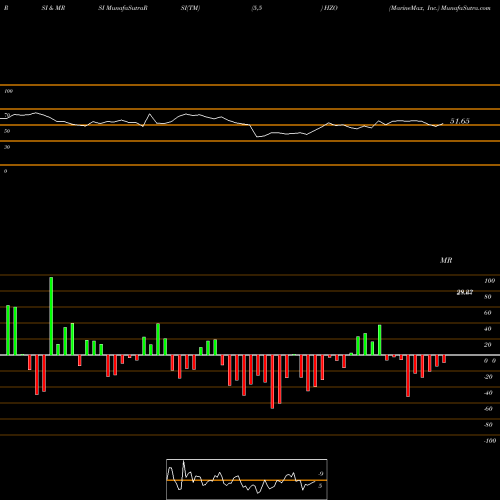Click the RSI value label 51.65
The height and width of the screenshot is (500, 500).
pos(460,121)
